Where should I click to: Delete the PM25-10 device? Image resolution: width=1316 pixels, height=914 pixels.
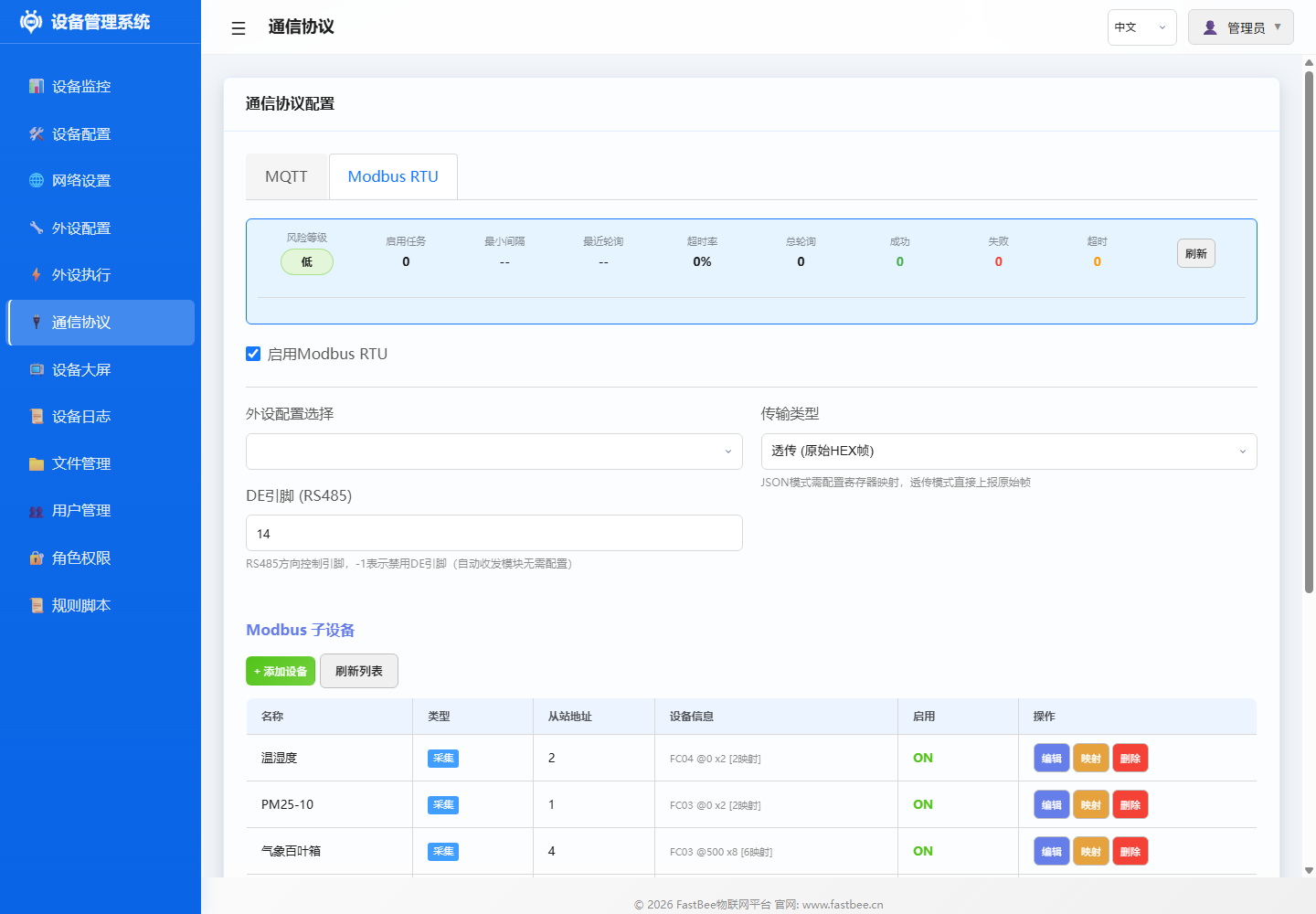1130,804
